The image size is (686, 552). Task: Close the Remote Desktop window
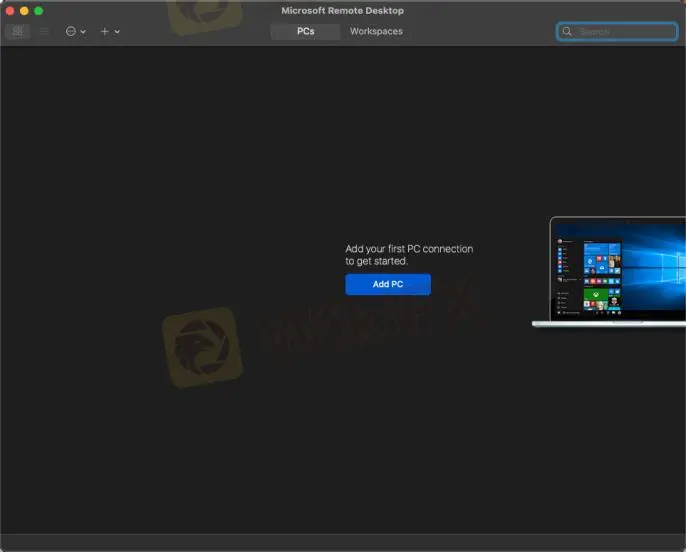pos(10,11)
